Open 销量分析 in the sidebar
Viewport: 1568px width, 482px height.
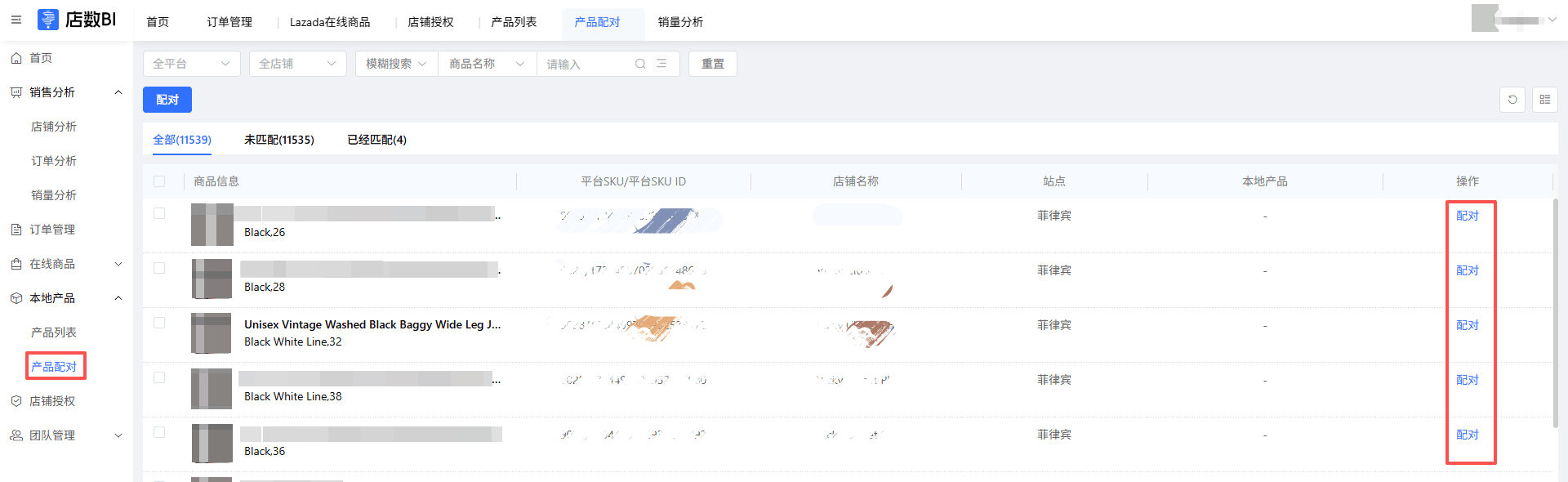54,195
